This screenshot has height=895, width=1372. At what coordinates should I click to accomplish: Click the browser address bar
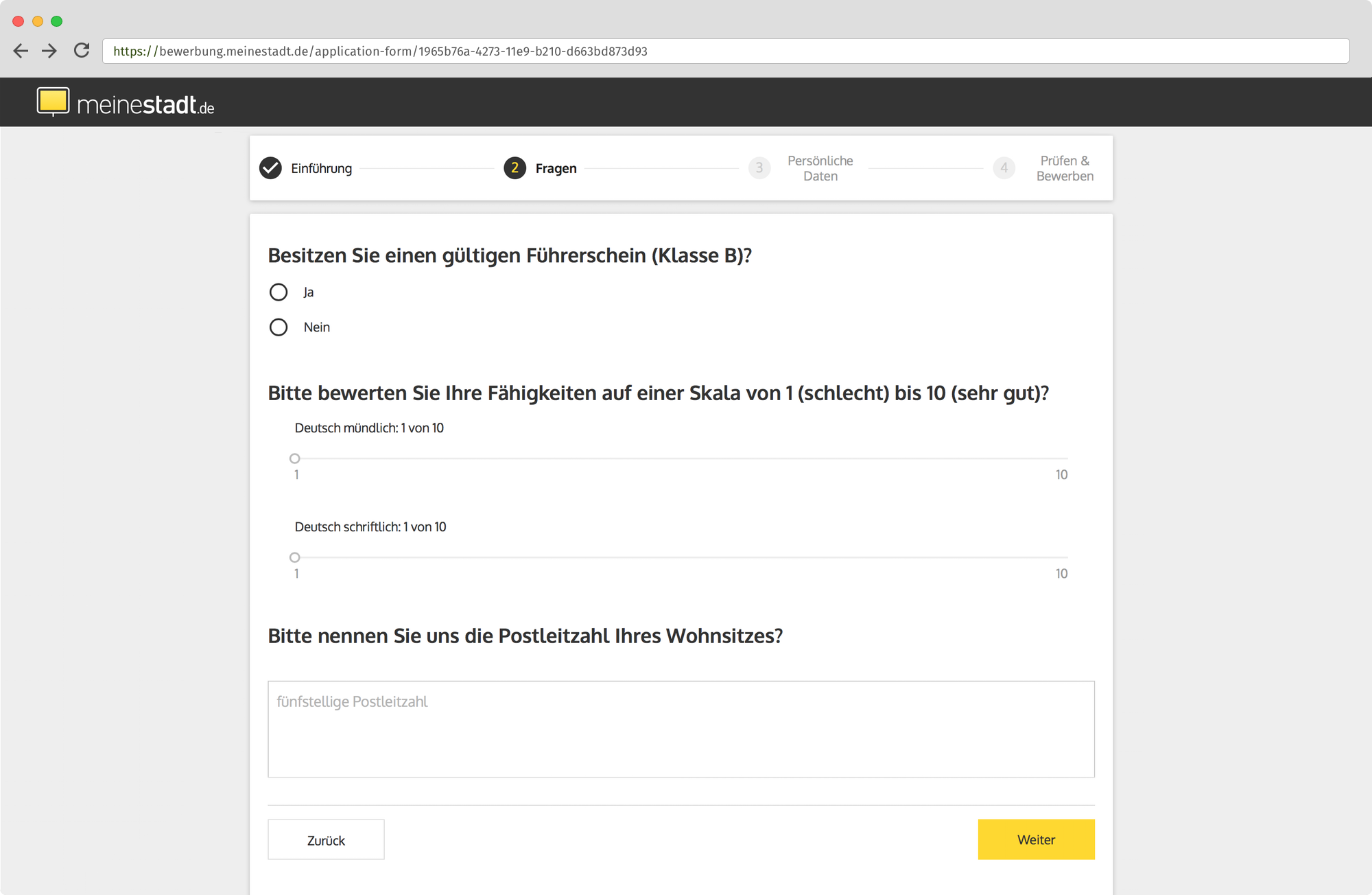tap(726, 51)
